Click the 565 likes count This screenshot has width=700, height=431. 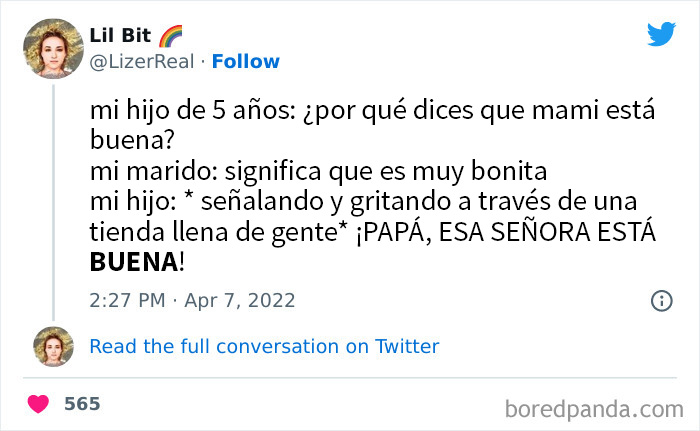(x=82, y=404)
